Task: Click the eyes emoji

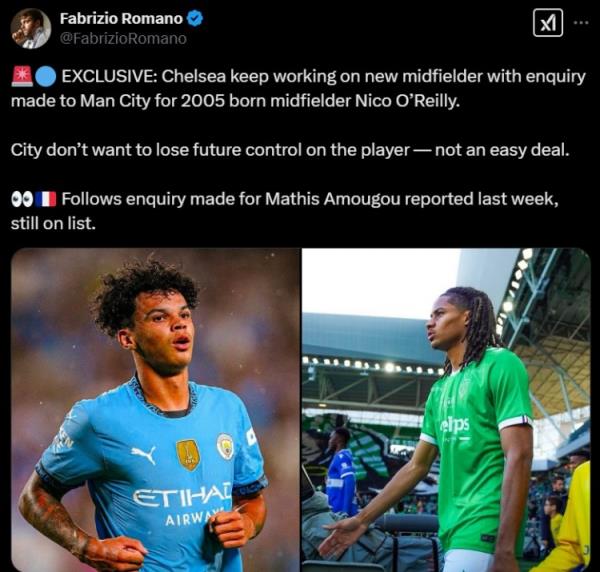Action: pos(22,199)
